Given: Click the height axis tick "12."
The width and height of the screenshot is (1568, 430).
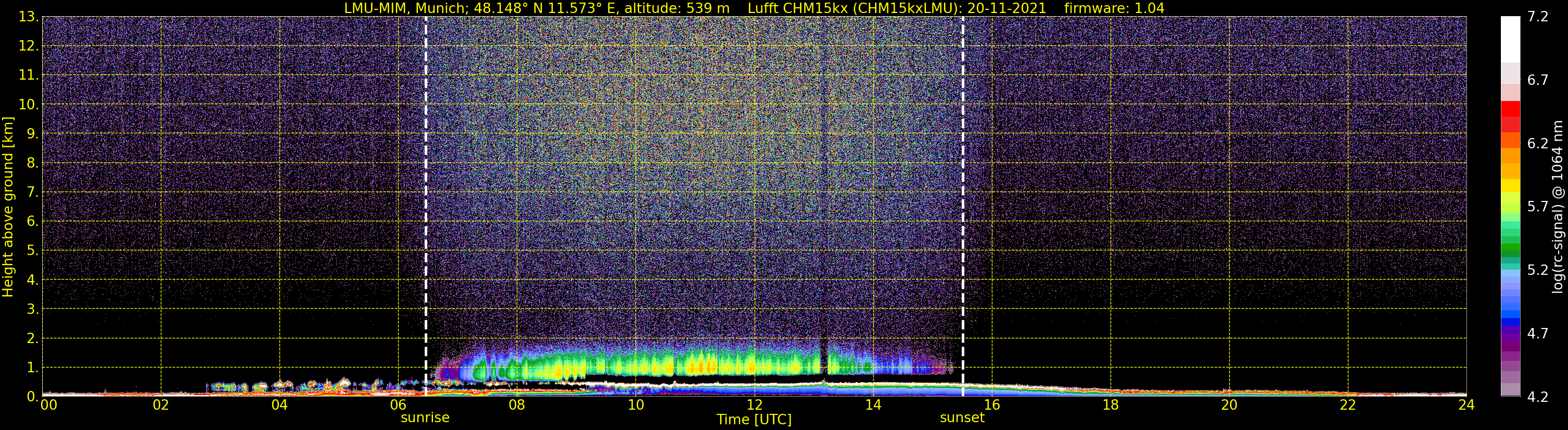Looking at the screenshot, I should 28,46.
